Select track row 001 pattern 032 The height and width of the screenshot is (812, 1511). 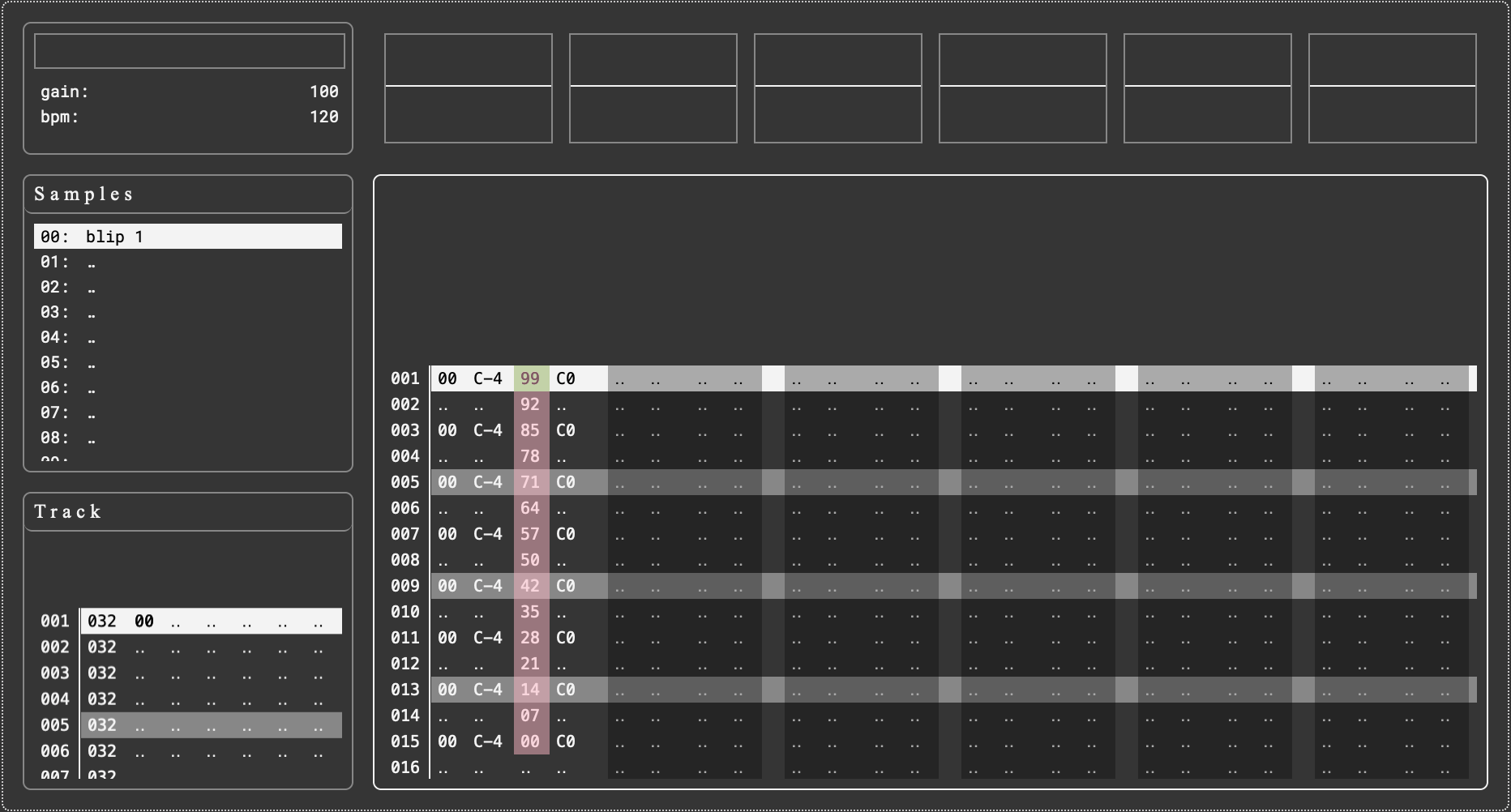102,622
